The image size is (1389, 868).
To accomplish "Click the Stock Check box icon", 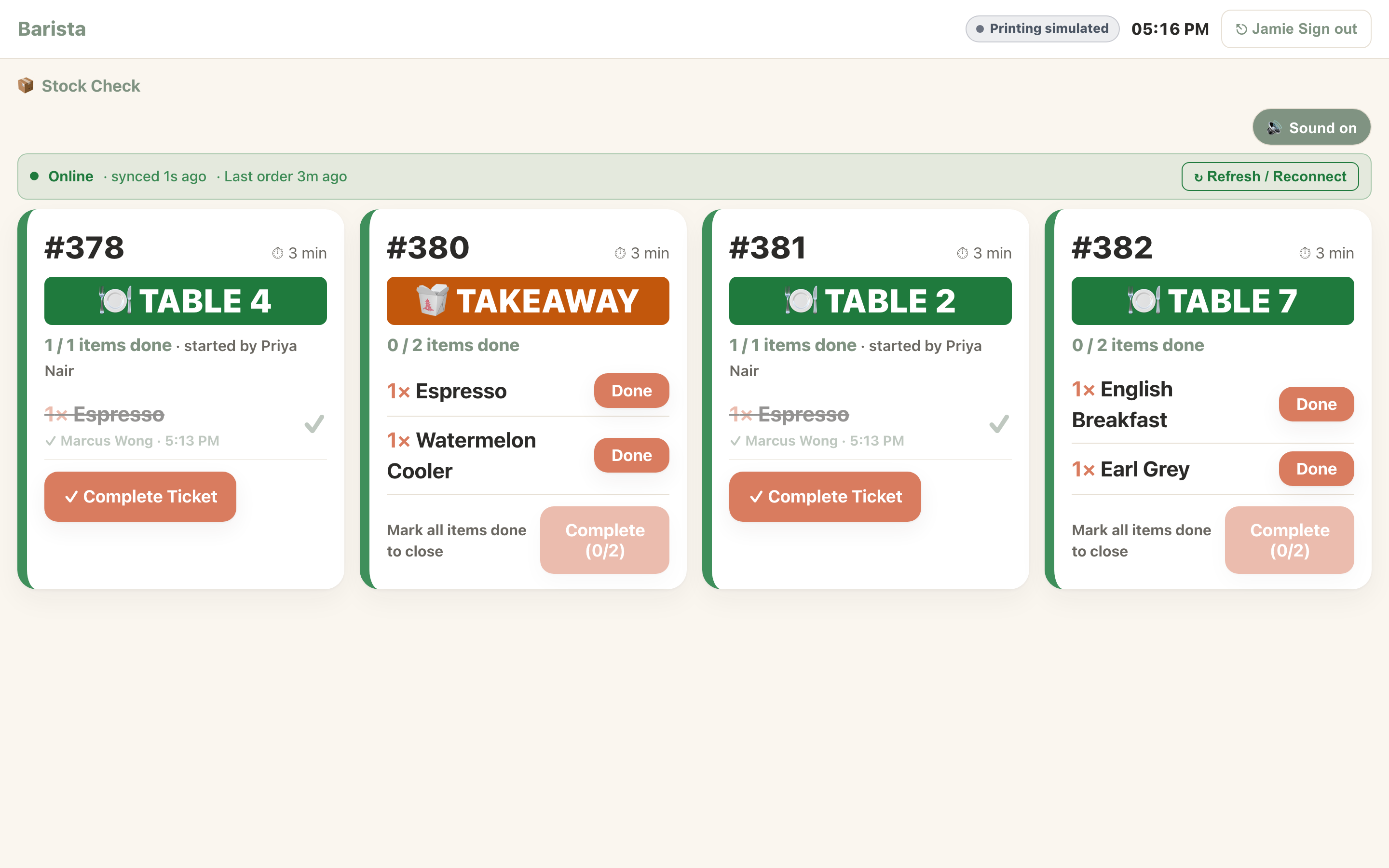I will (x=26, y=85).
